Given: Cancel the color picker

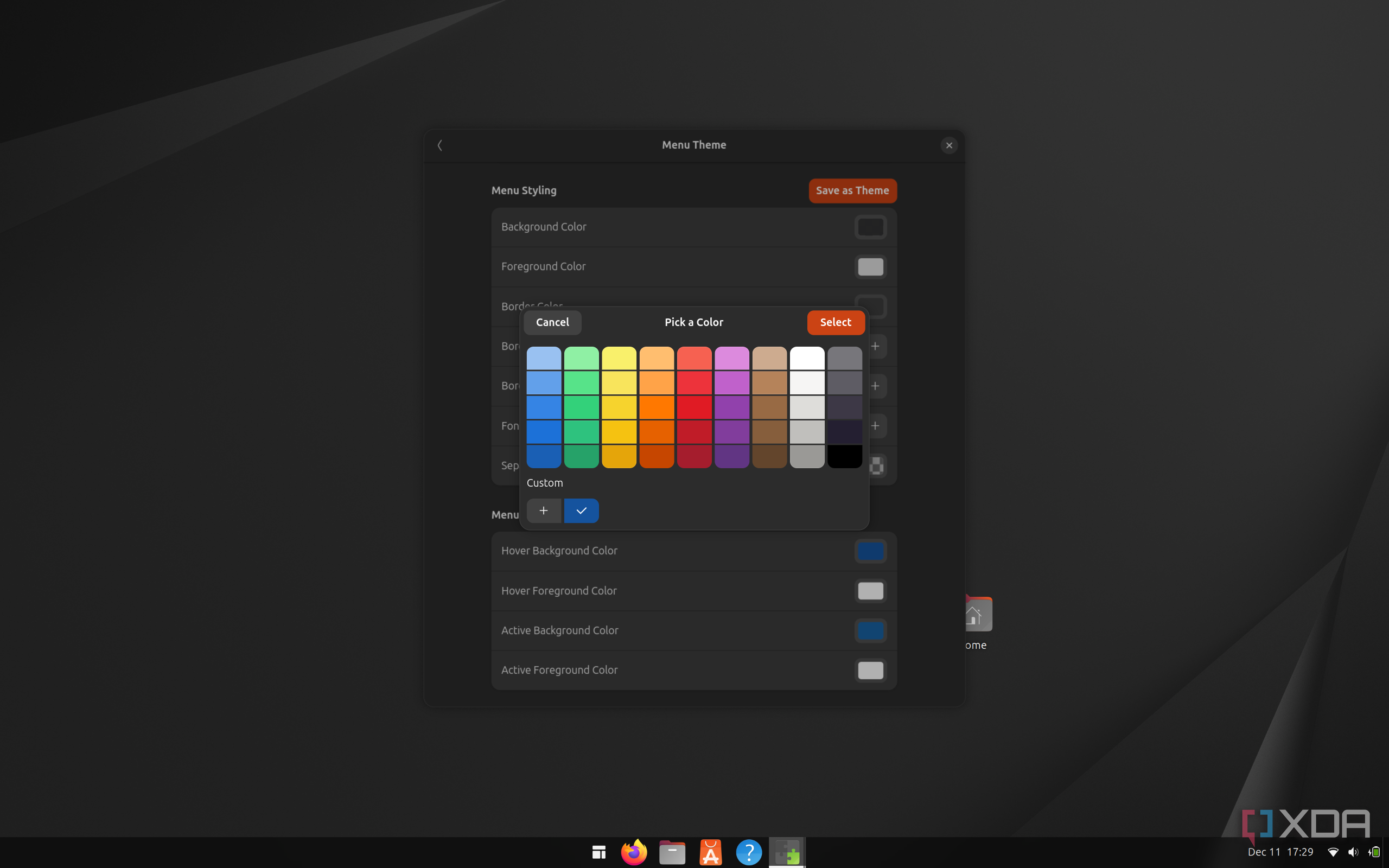Looking at the screenshot, I should 552,322.
